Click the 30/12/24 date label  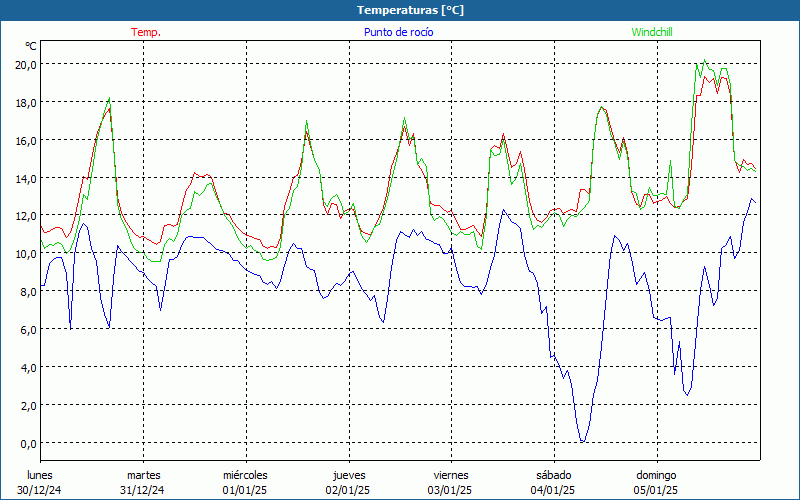tap(39, 490)
